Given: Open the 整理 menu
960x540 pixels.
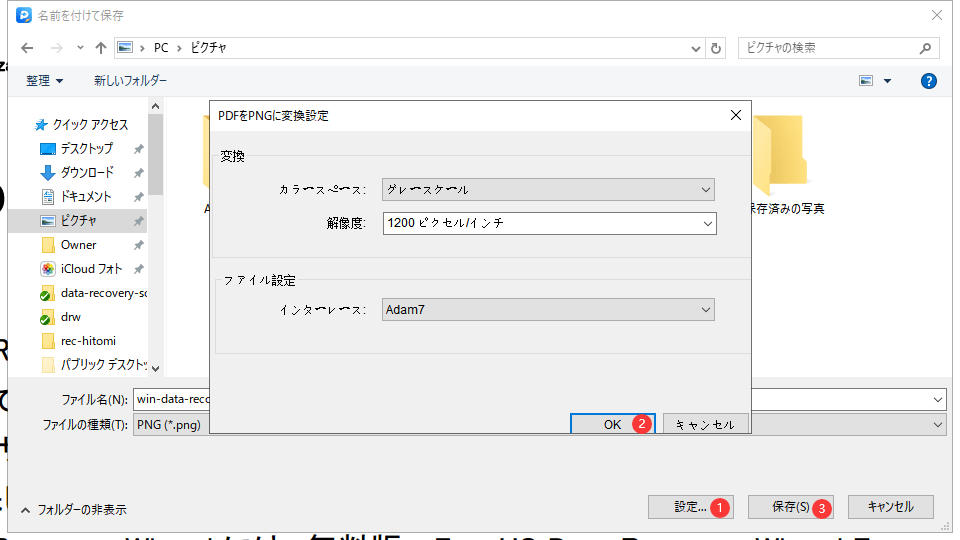Looking at the screenshot, I should click(x=44, y=80).
